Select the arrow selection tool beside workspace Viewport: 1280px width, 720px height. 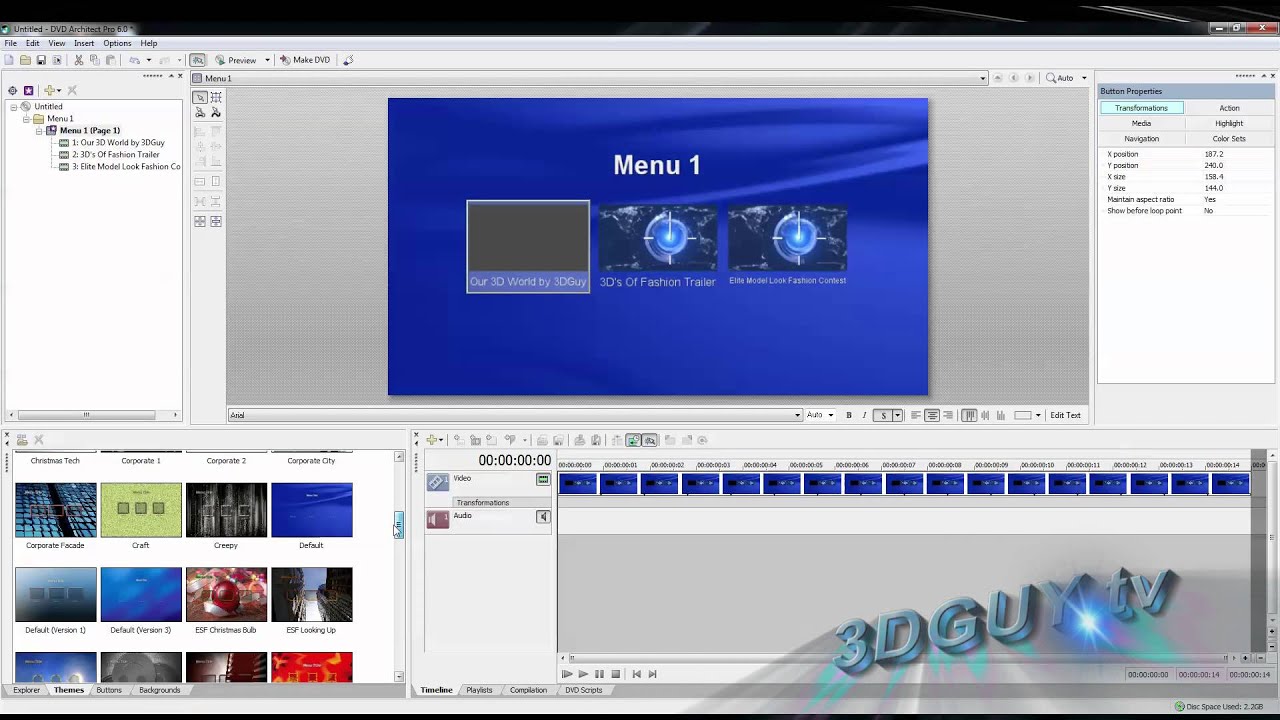click(200, 97)
